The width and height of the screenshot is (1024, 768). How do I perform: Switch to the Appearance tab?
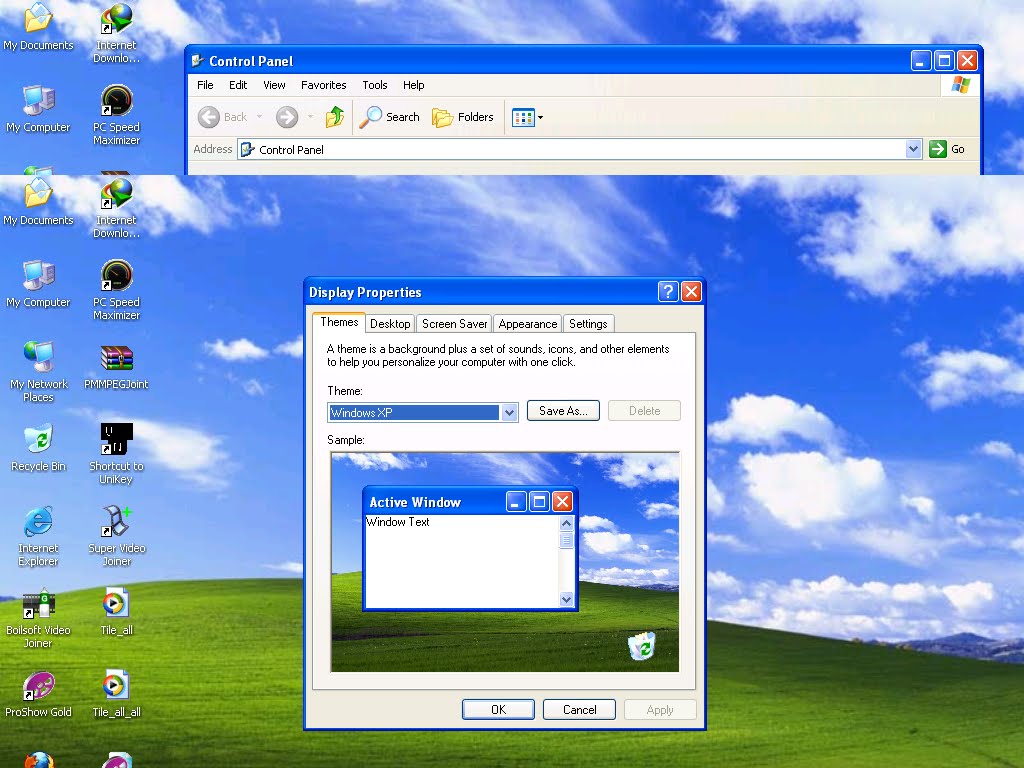point(528,324)
